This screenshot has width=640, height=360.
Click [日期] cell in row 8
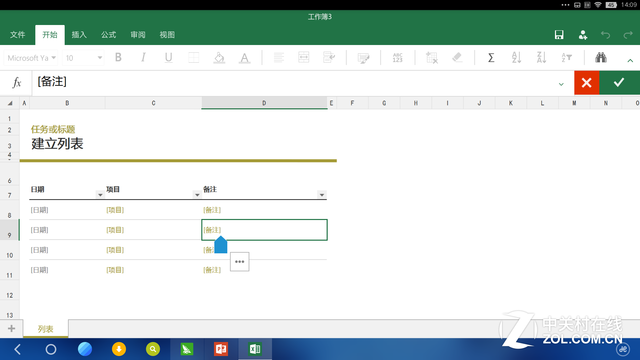click(40, 210)
